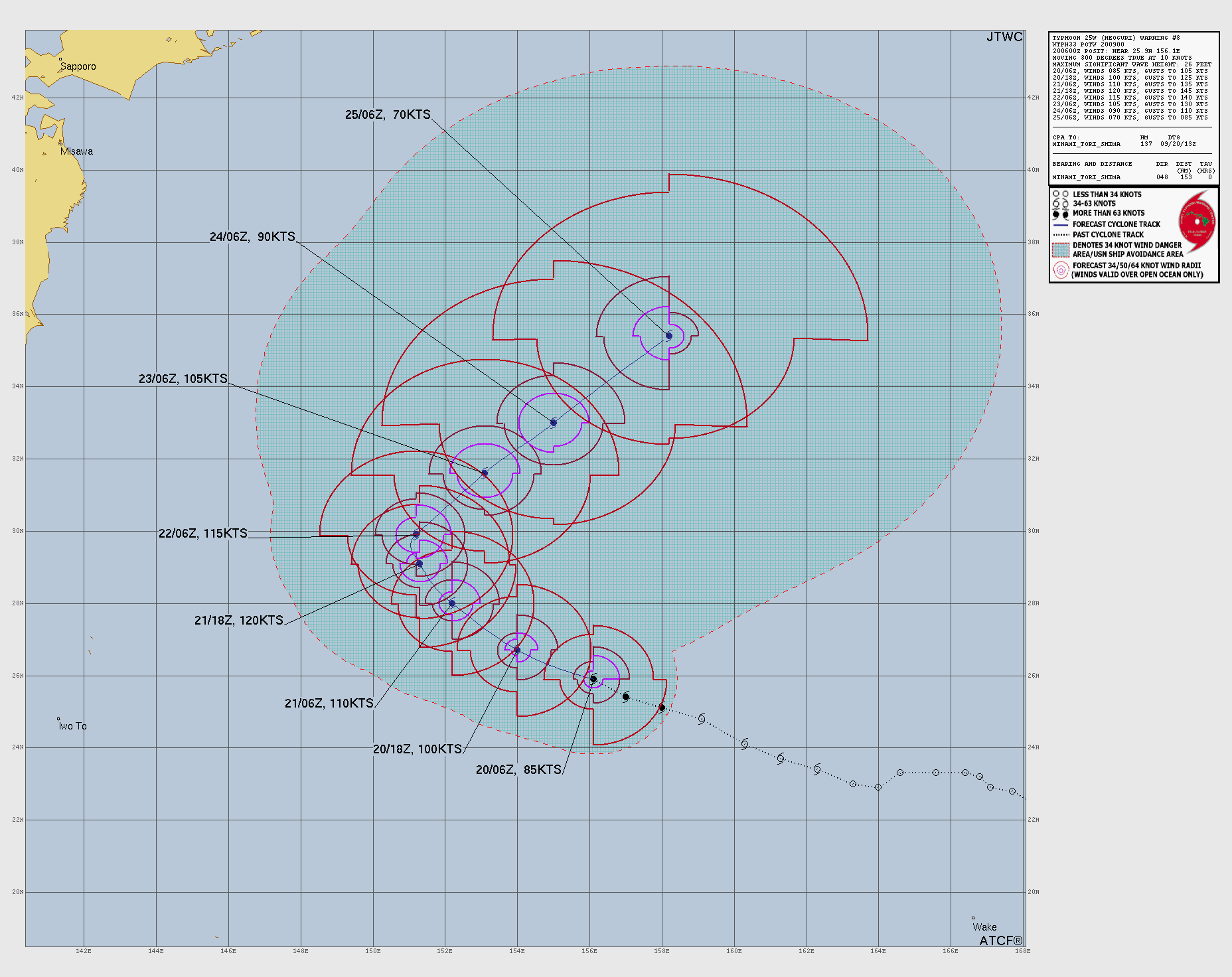Click the '34-63 knots' legend symbol
The image size is (1232, 977).
[1060, 204]
